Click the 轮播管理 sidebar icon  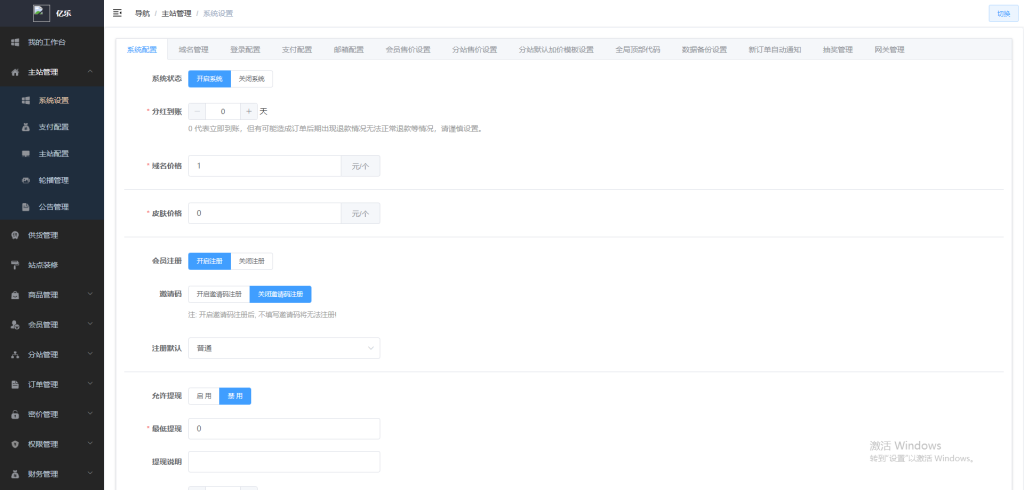point(25,180)
